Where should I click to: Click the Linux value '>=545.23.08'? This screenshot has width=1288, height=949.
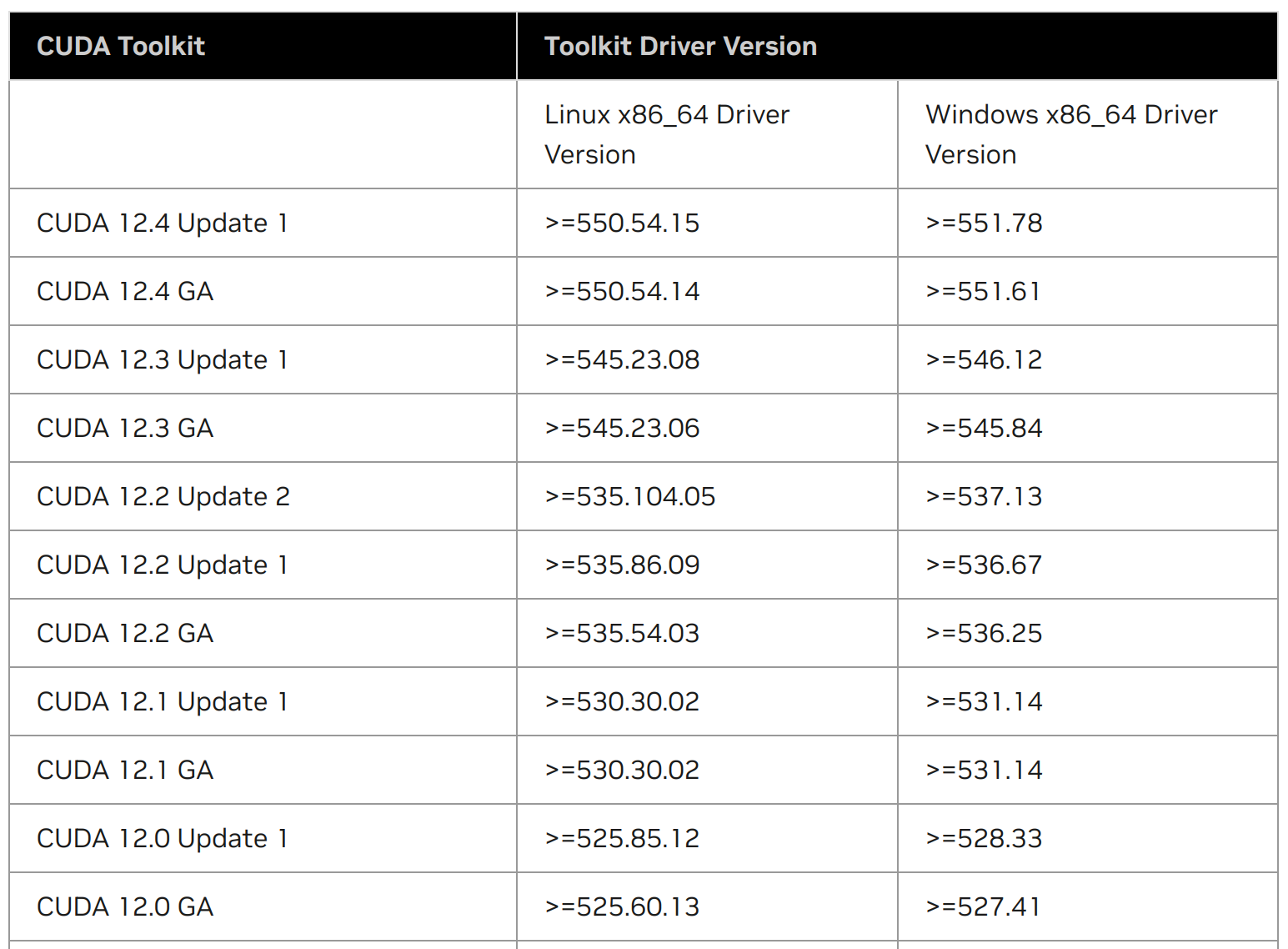[x=622, y=359]
